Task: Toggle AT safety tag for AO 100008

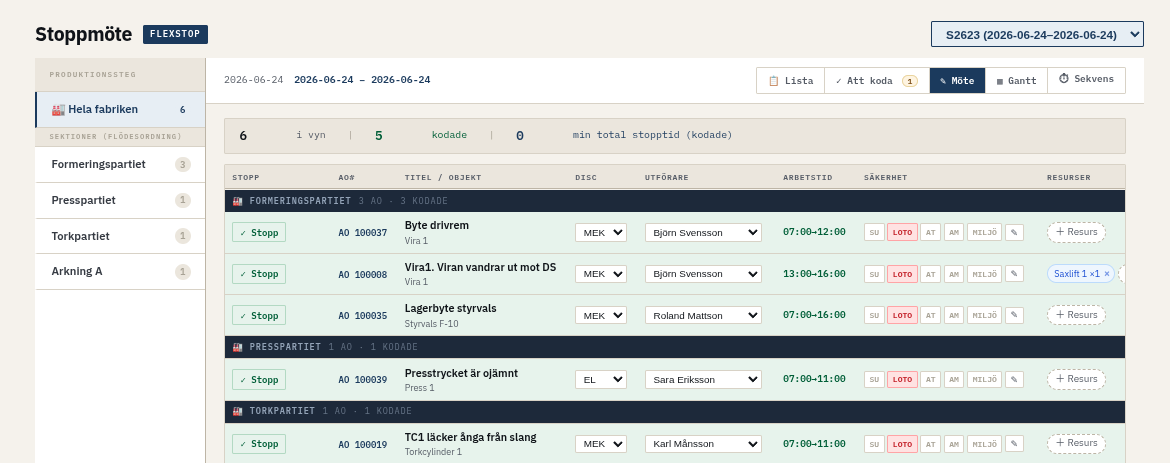Action: coord(930,274)
